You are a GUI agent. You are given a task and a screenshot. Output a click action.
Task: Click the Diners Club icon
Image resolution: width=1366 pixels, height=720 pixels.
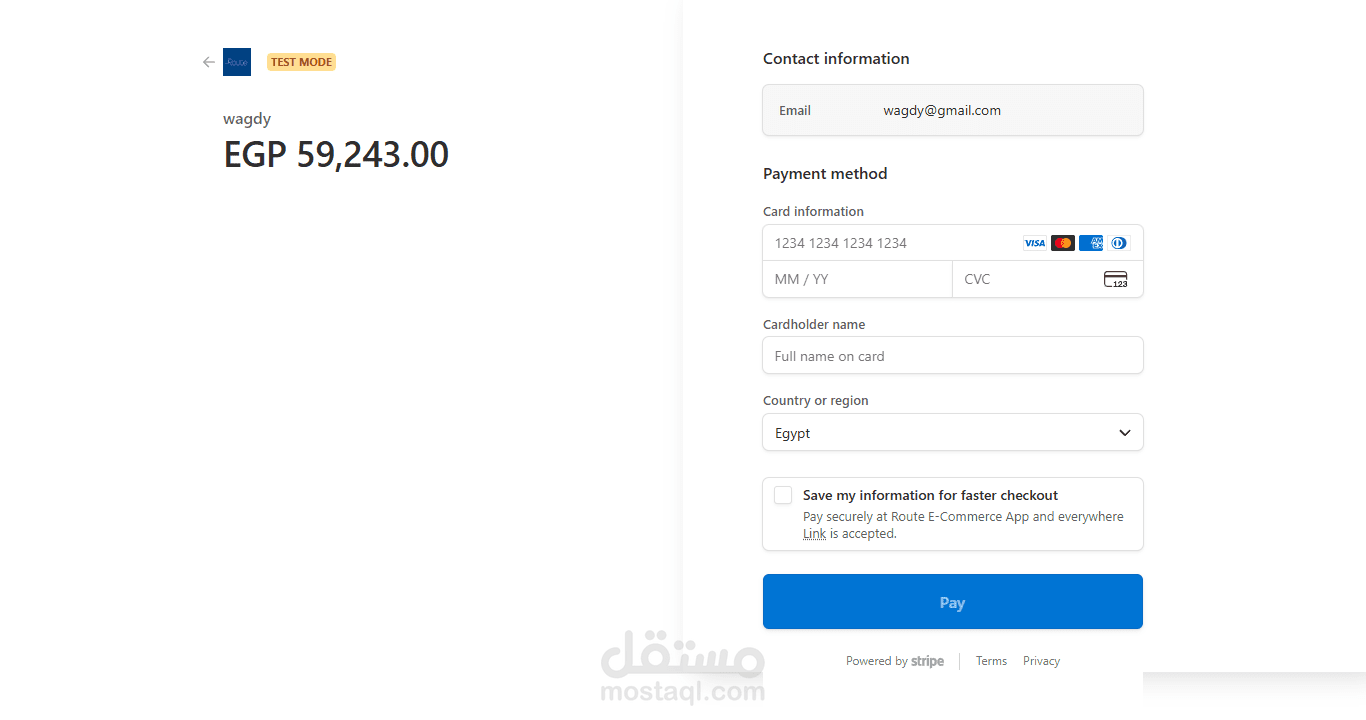(x=1119, y=243)
